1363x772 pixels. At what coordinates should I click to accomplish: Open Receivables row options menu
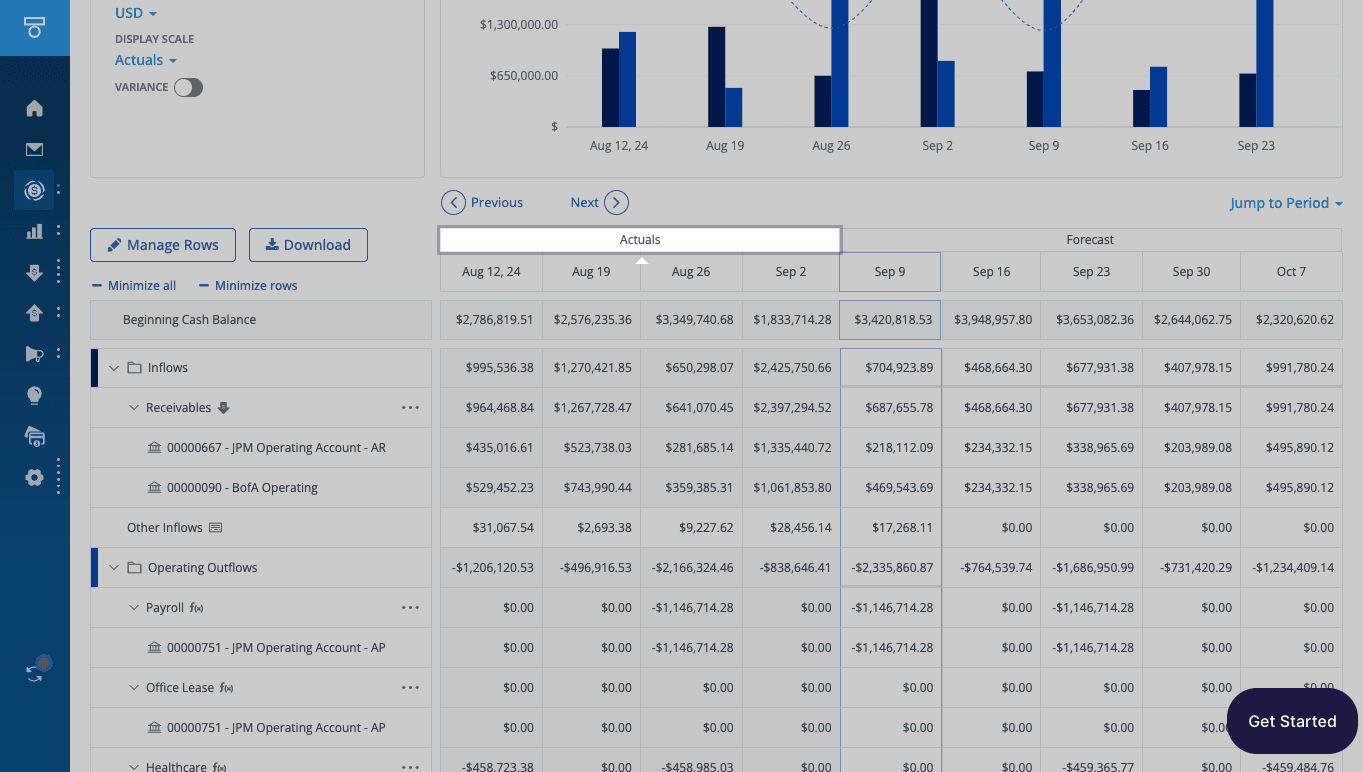[410, 408]
